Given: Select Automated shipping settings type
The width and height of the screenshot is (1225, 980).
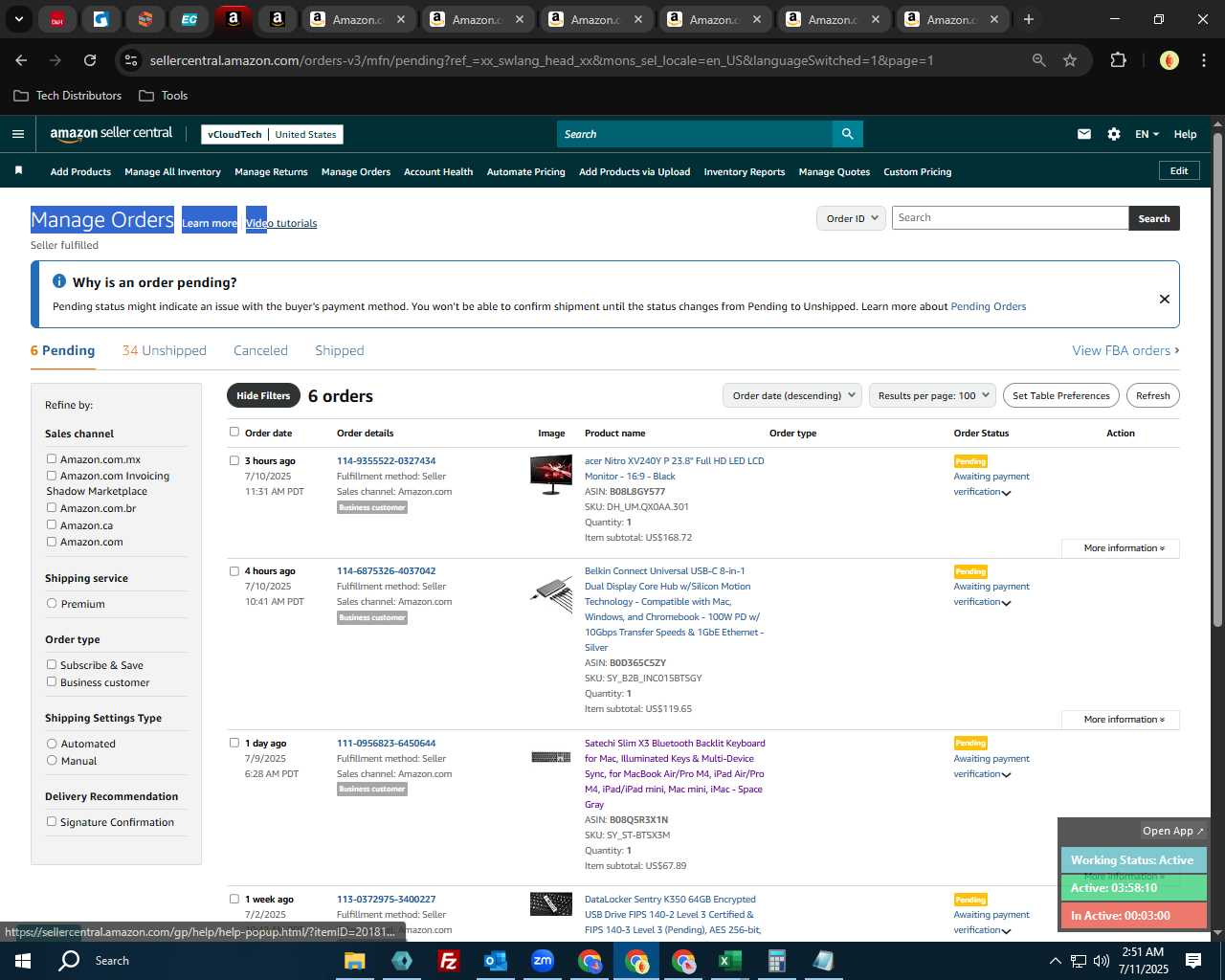Looking at the screenshot, I should [52, 744].
